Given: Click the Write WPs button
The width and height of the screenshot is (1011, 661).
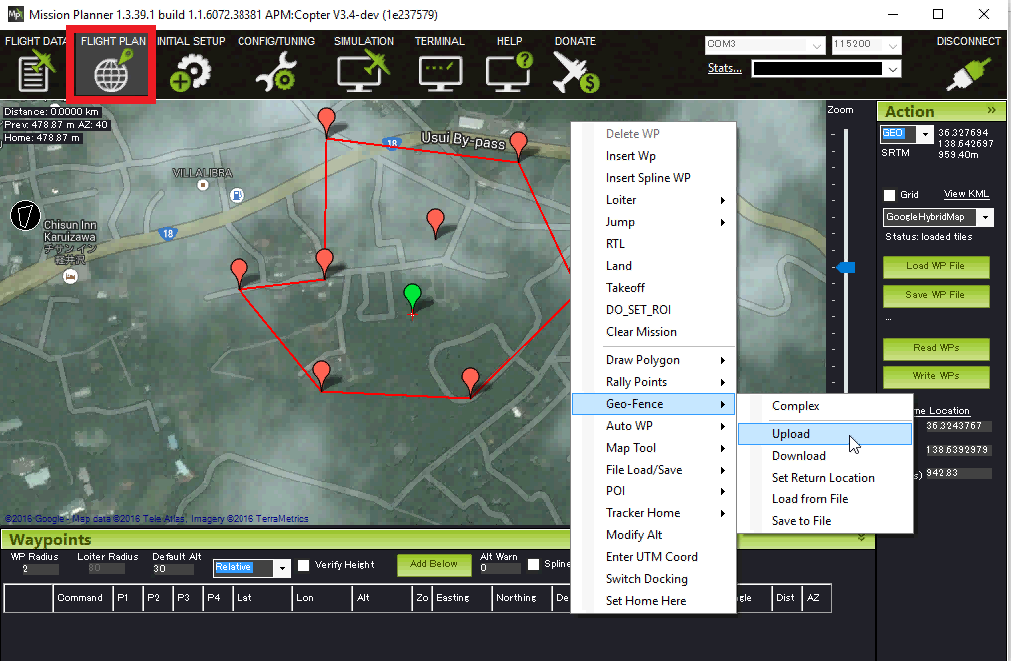Looking at the screenshot, I should point(935,376).
